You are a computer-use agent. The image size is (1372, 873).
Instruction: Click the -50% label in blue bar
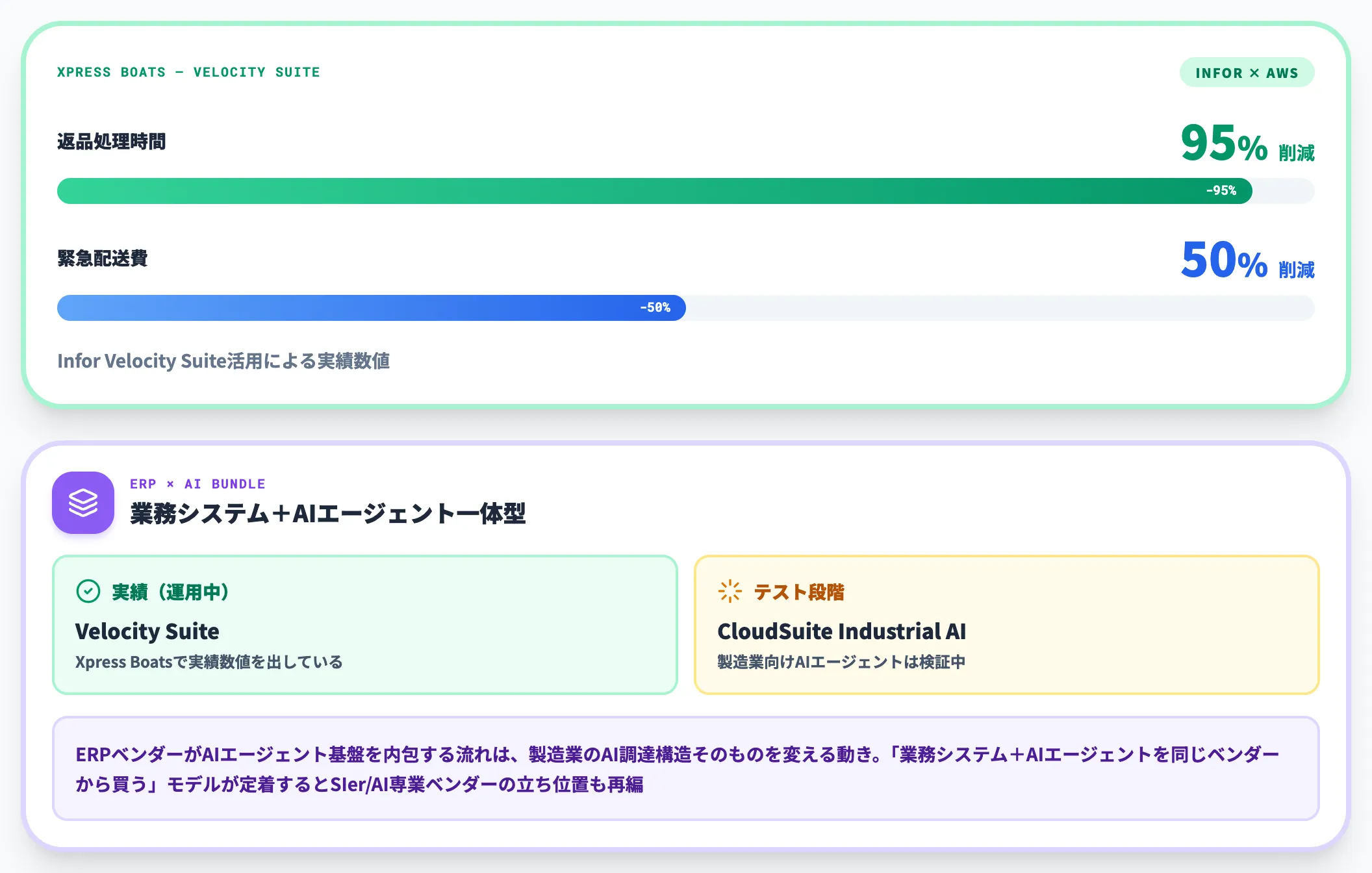click(655, 308)
